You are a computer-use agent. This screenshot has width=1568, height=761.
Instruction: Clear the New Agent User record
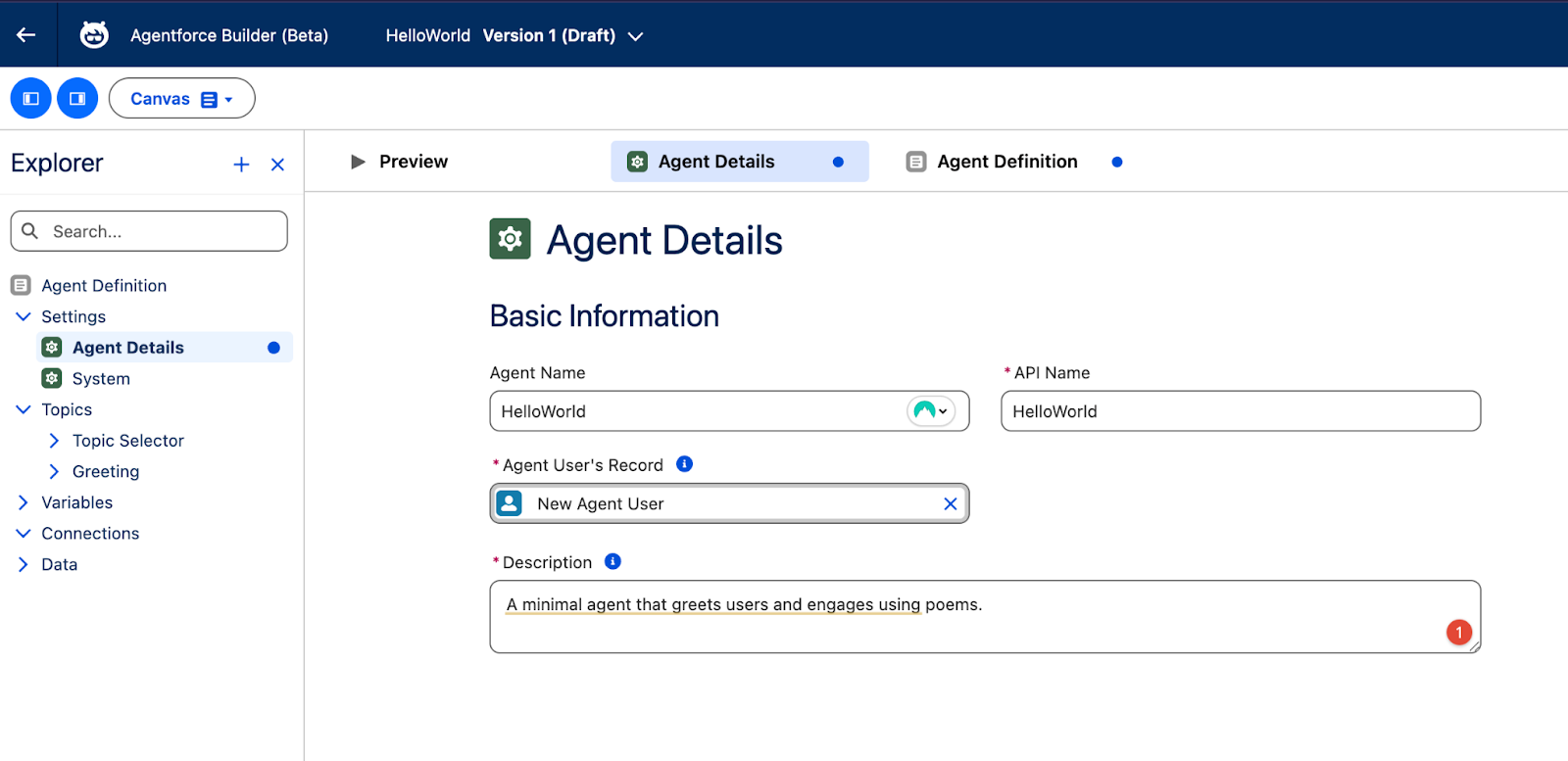(950, 503)
